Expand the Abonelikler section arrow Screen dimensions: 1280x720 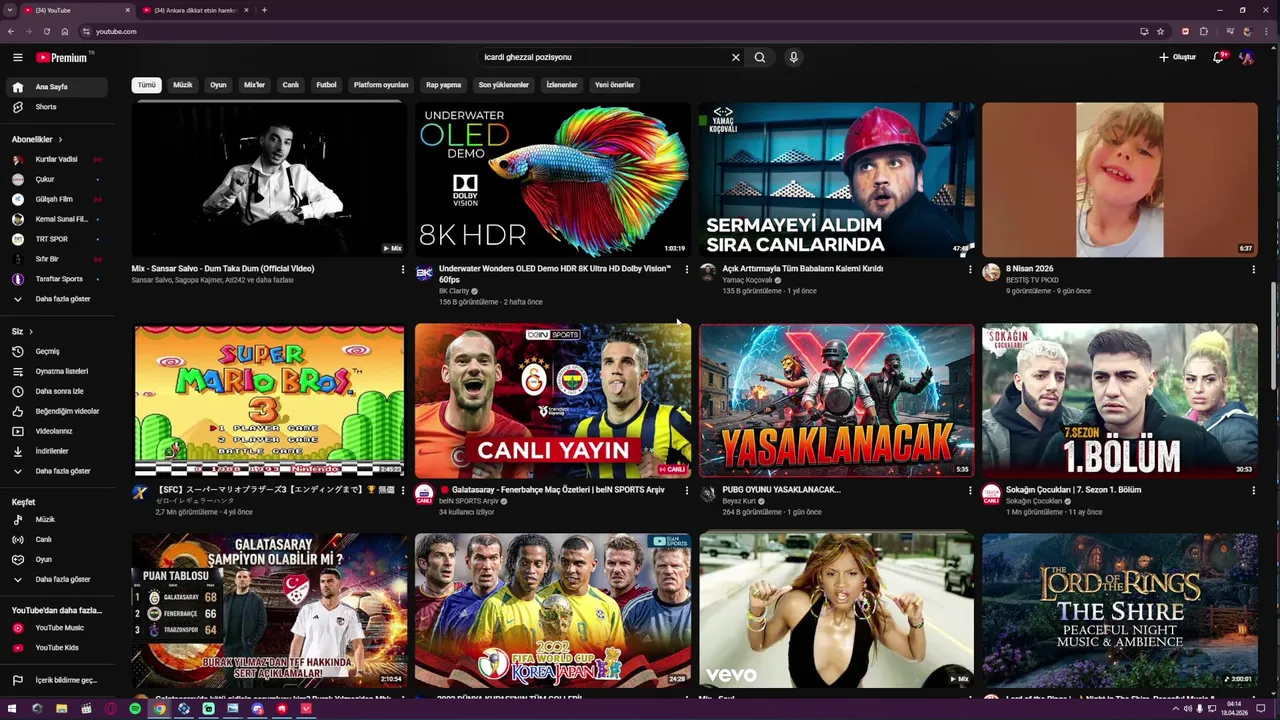coord(60,139)
